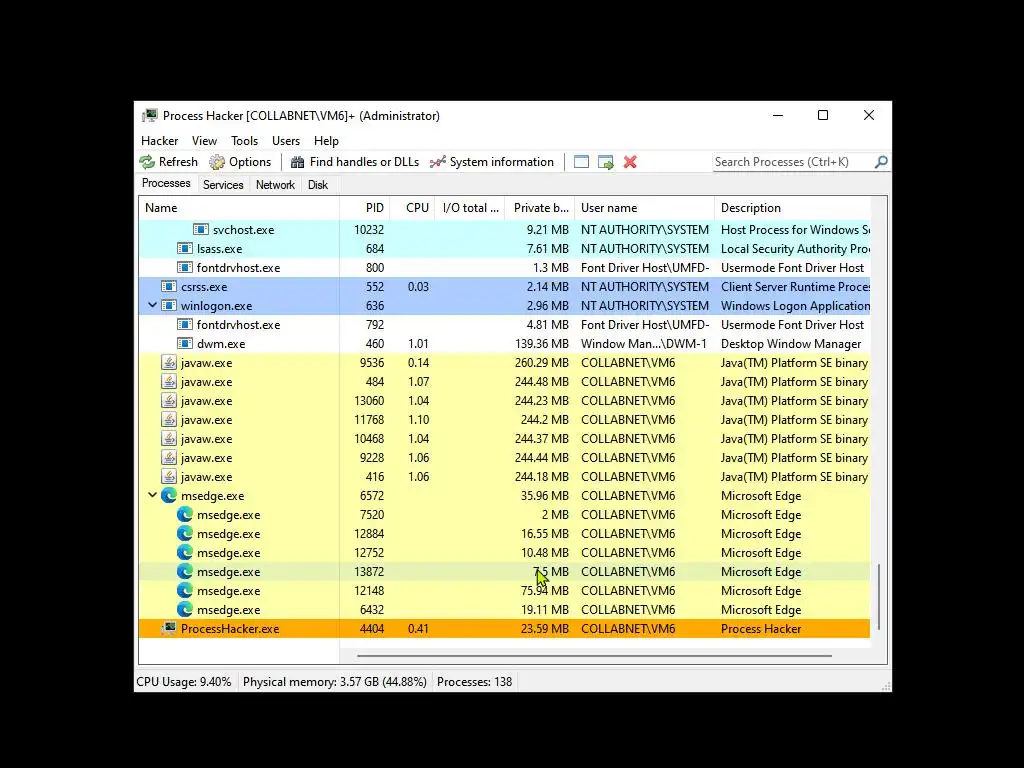The image size is (1024, 768).
Task: Click the Java icon of javaw.exe PID 416
Action: pos(169,476)
